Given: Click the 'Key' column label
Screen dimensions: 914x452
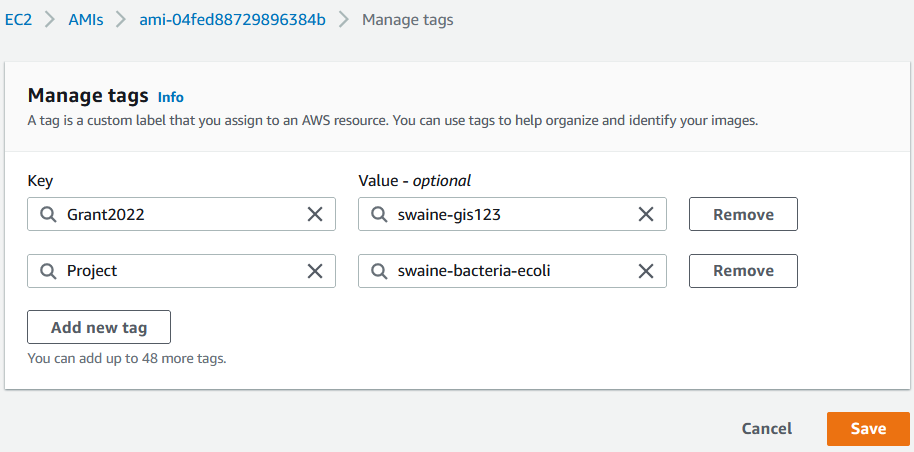Looking at the screenshot, I should point(40,181).
